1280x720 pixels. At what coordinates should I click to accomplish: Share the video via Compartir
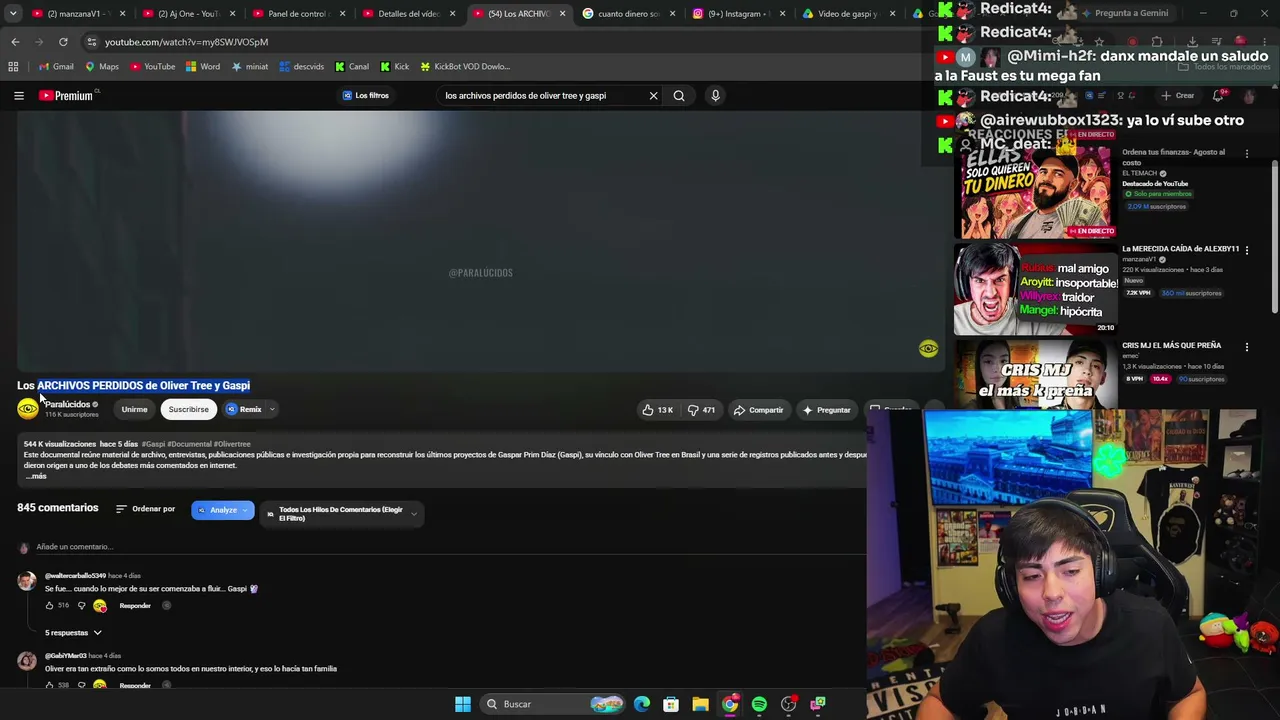pyautogui.click(x=758, y=410)
